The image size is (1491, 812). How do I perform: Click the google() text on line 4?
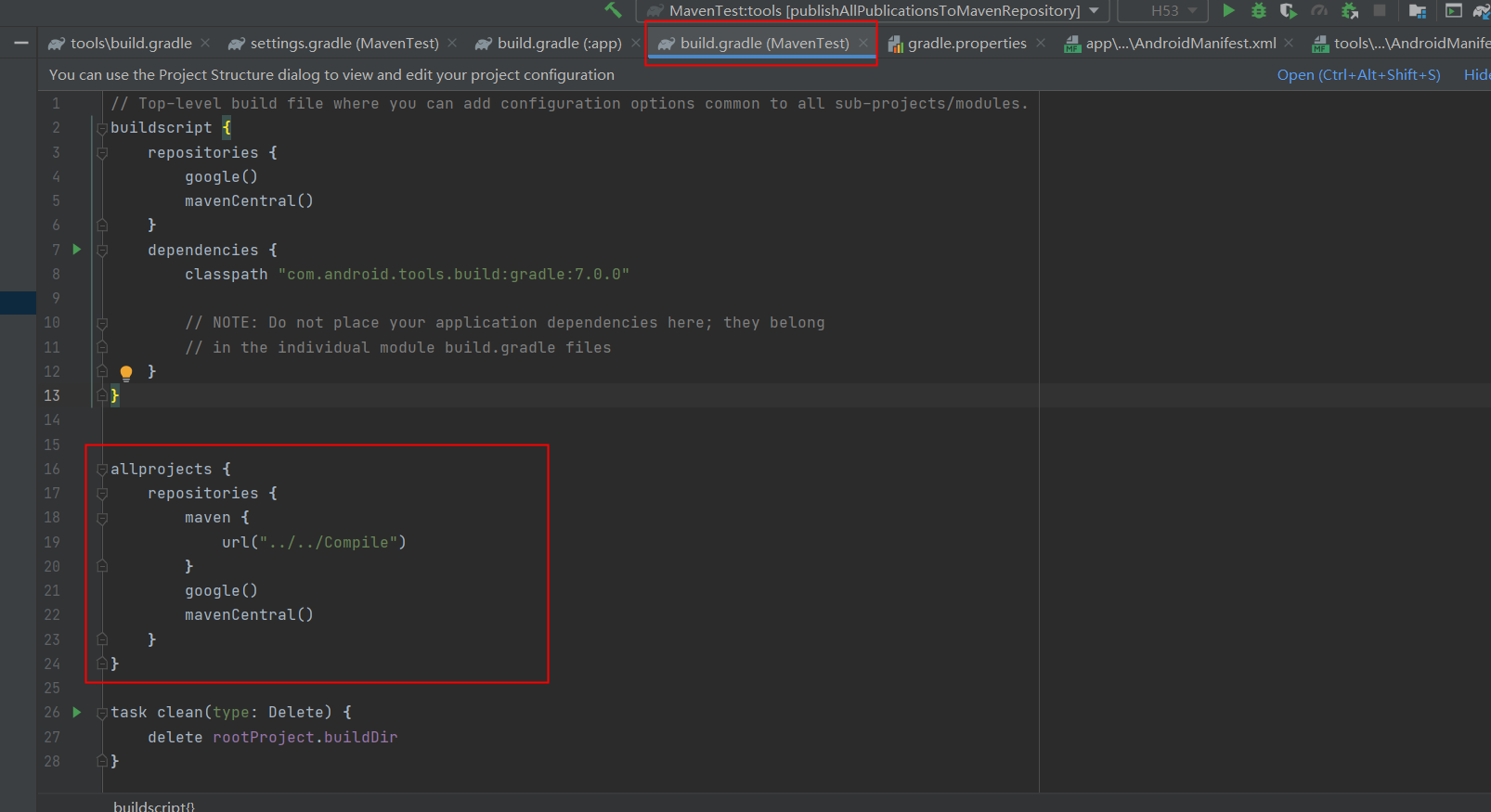(221, 176)
